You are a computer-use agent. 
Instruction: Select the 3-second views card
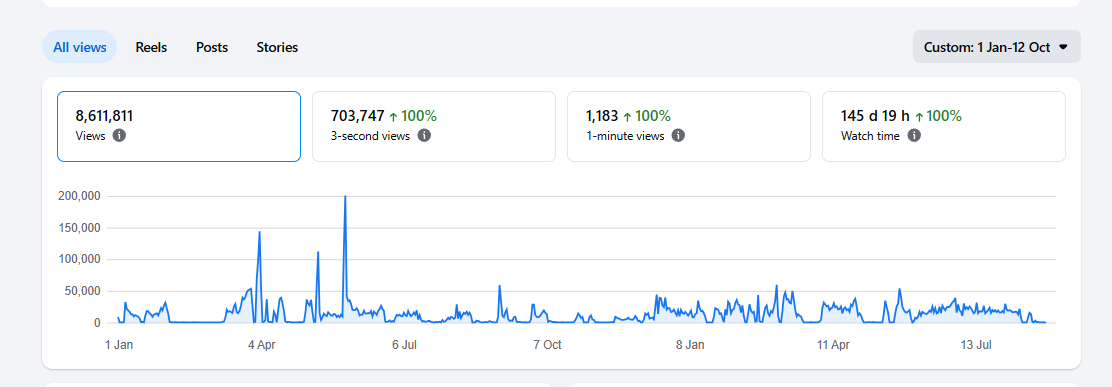434,126
